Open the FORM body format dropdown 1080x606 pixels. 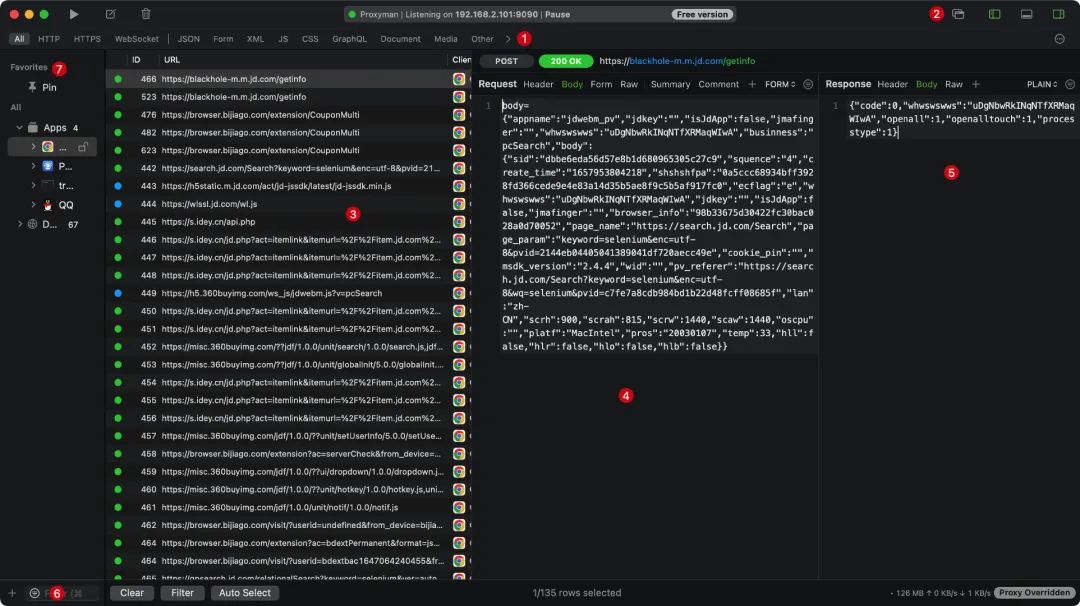(x=780, y=84)
